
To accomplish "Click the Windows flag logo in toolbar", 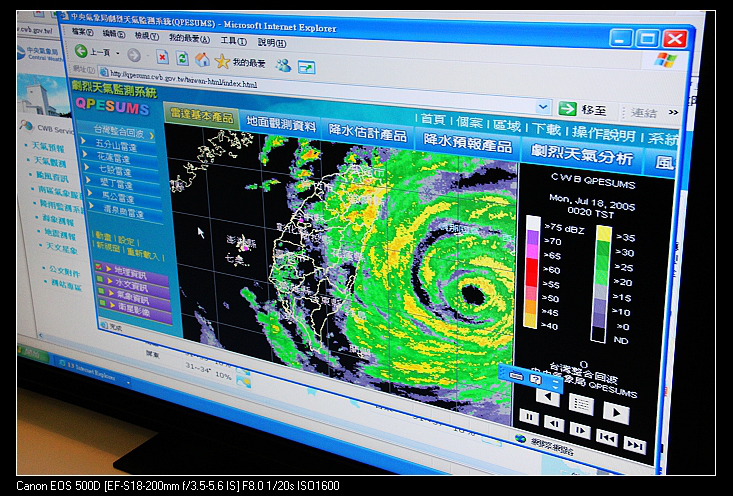I will pos(665,60).
